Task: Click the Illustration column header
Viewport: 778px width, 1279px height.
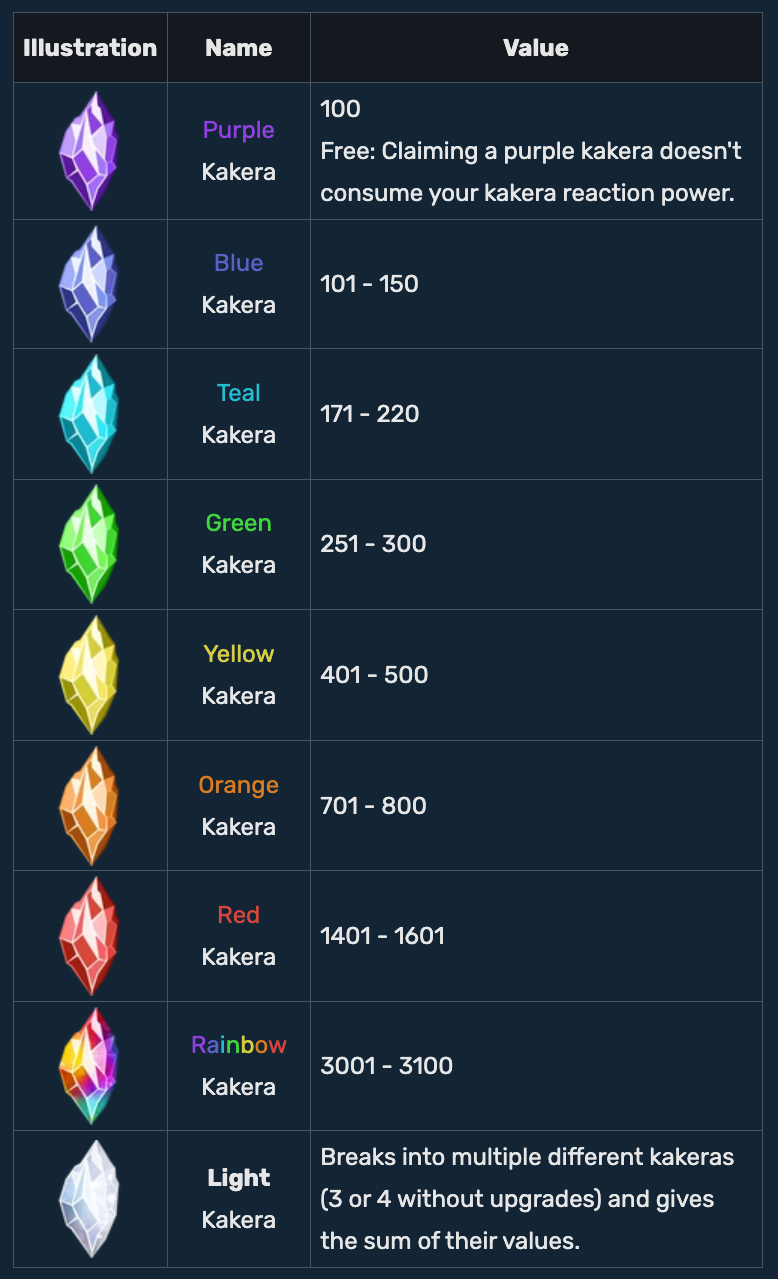Action: pyautogui.click(x=90, y=48)
